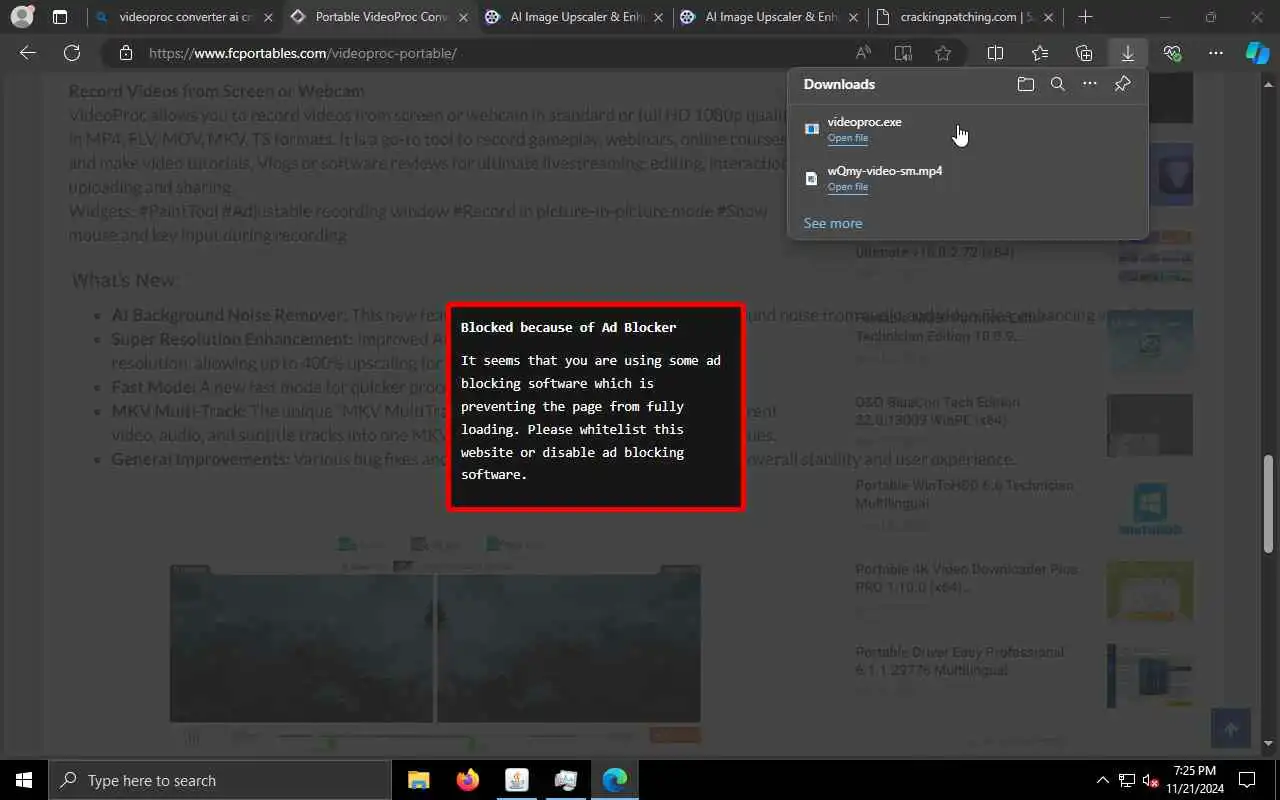The image size is (1280, 800).
Task: Open a new browser tab
Action: [1085, 17]
